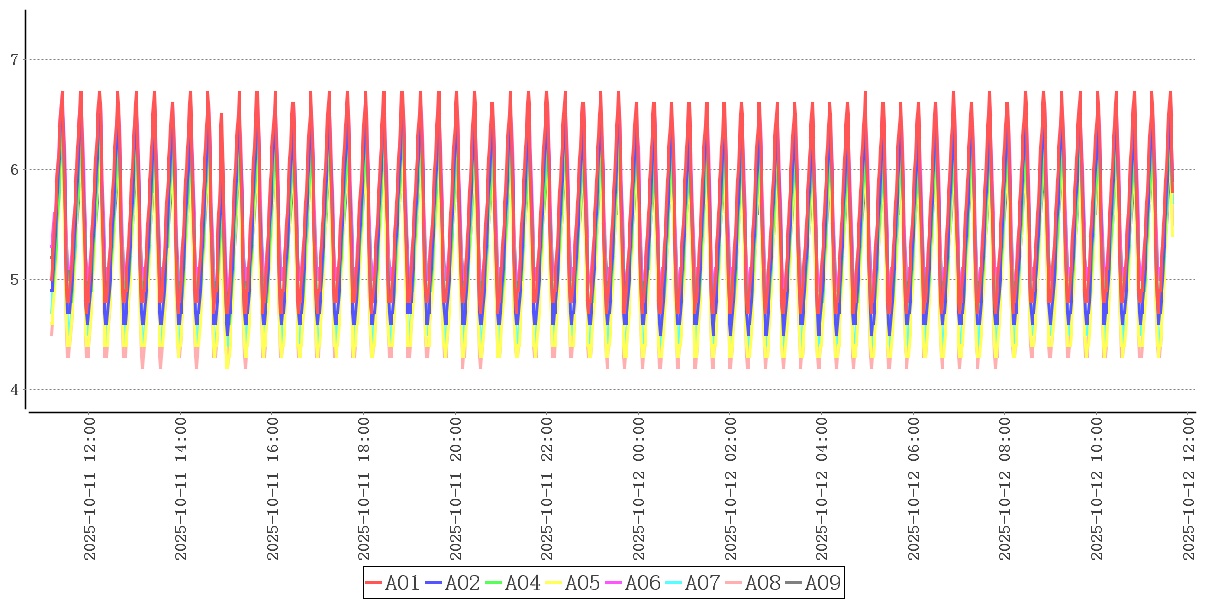The height and width of the screenshot is (600, 1207).
Task: Click the 2025-10-11 12:00 time axis label
Action: click(x=89, y=489)
